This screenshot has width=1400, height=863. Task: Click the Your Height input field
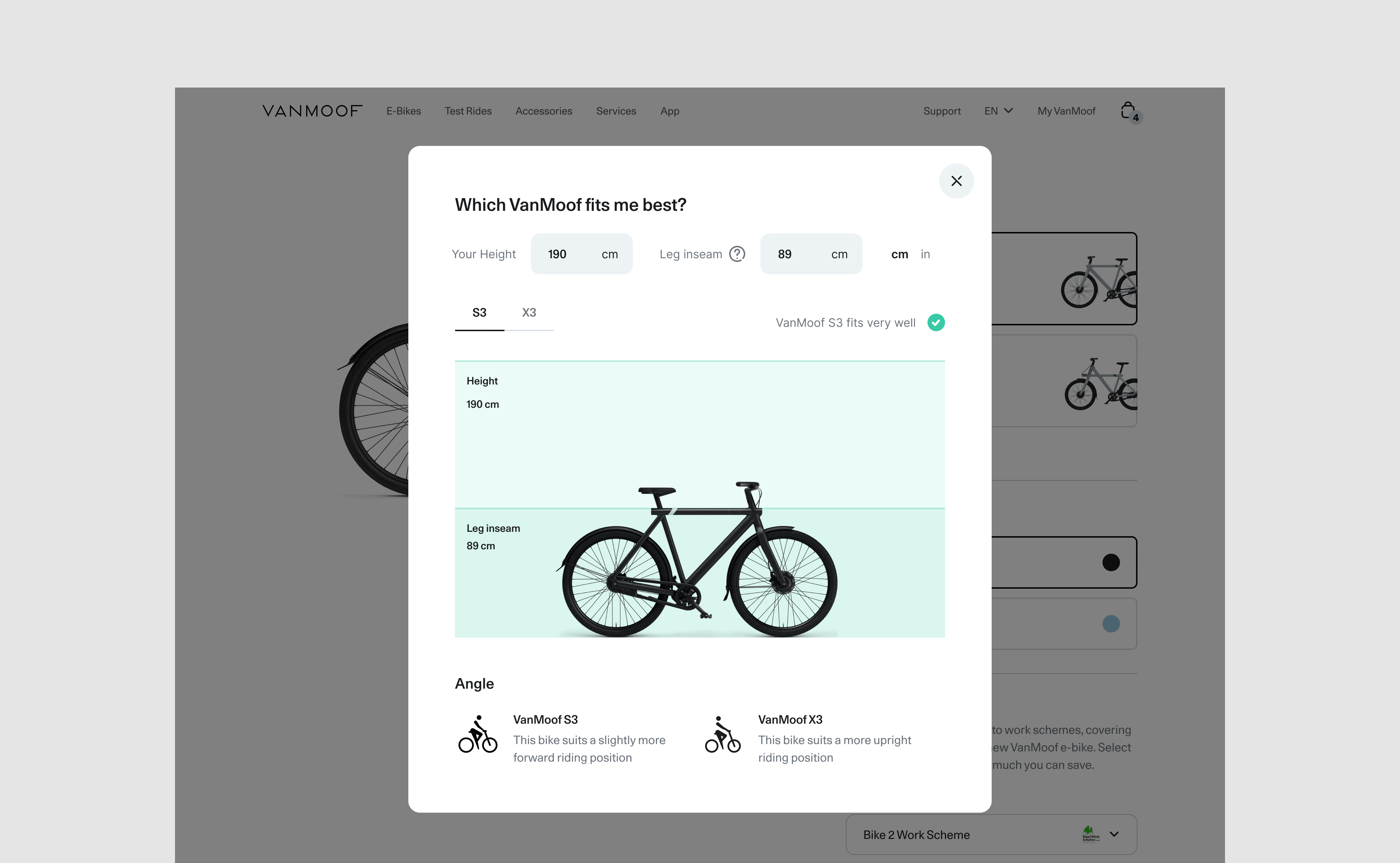pos(582,254)
